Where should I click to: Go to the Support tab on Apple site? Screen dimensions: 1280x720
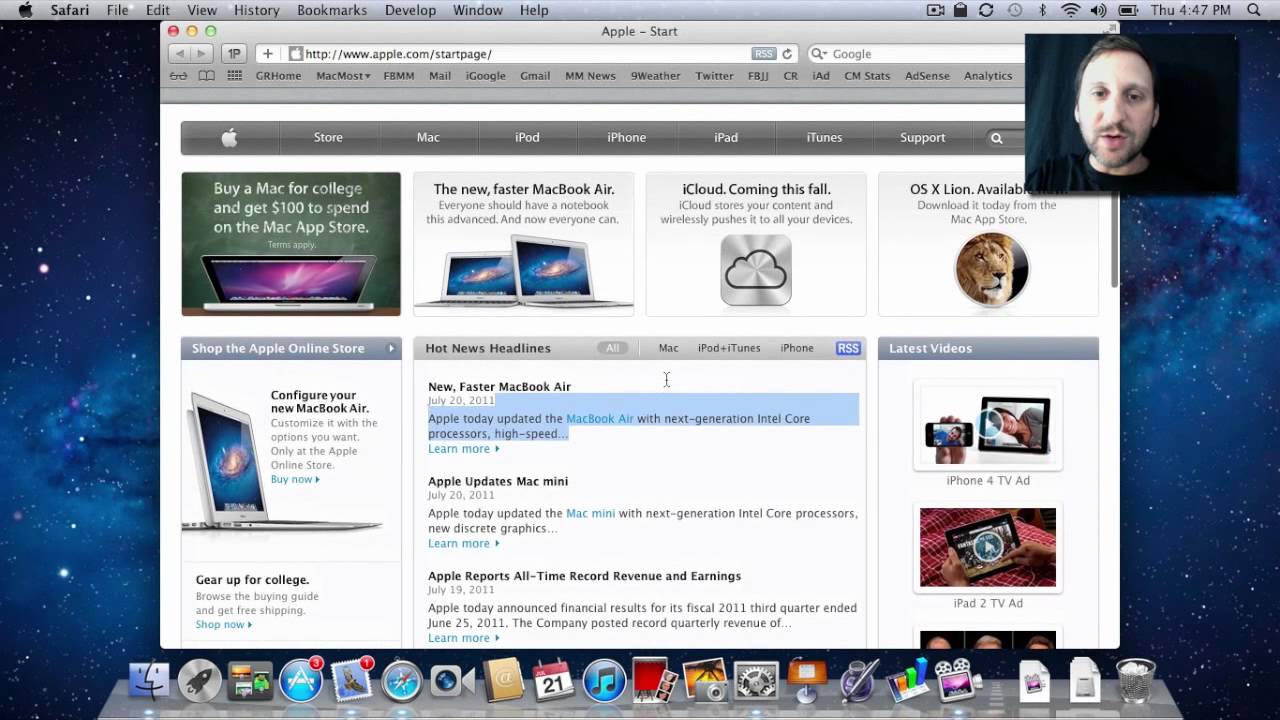(x=922, y=138)
